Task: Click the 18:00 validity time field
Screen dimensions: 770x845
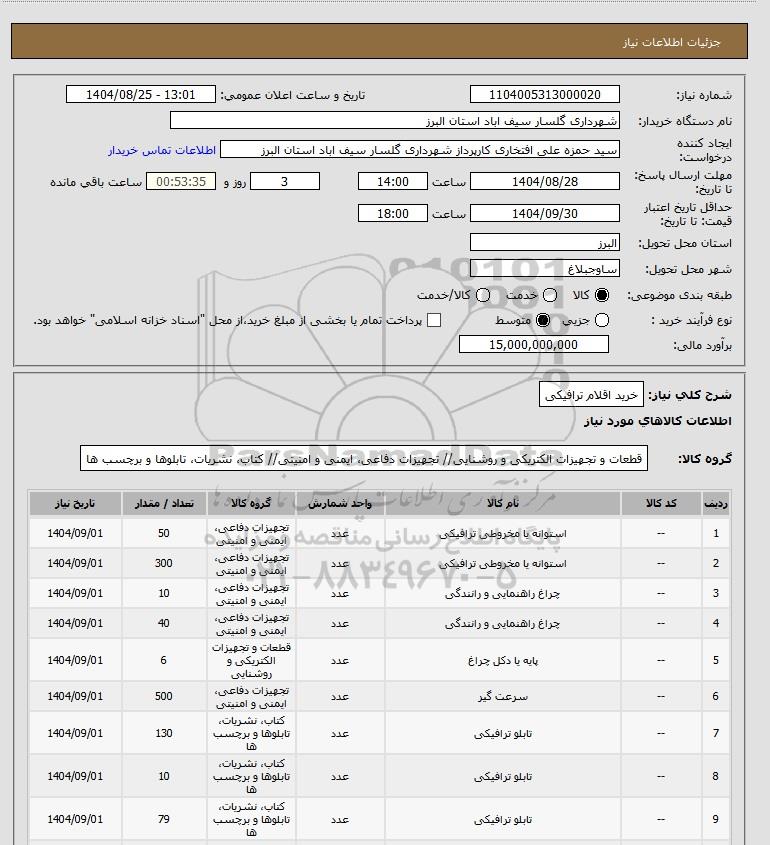Action: pos(392,213)
